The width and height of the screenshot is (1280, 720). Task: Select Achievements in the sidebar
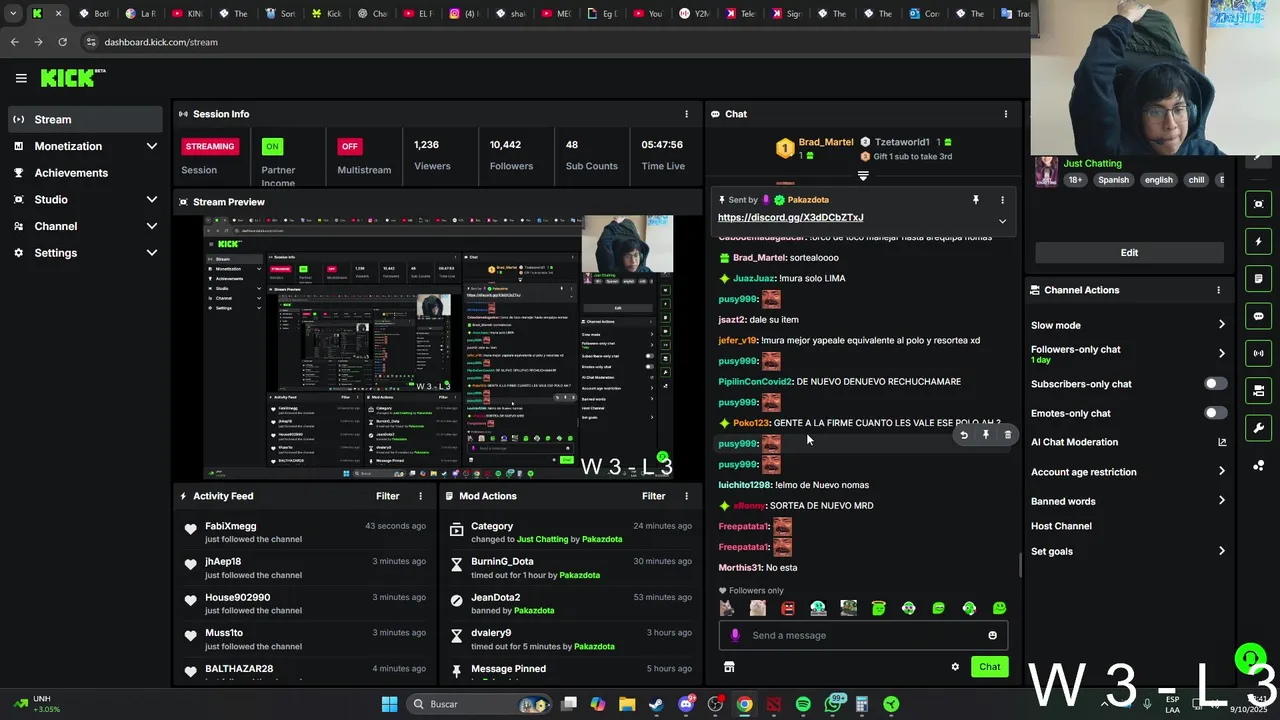click(x=85, y=173)
